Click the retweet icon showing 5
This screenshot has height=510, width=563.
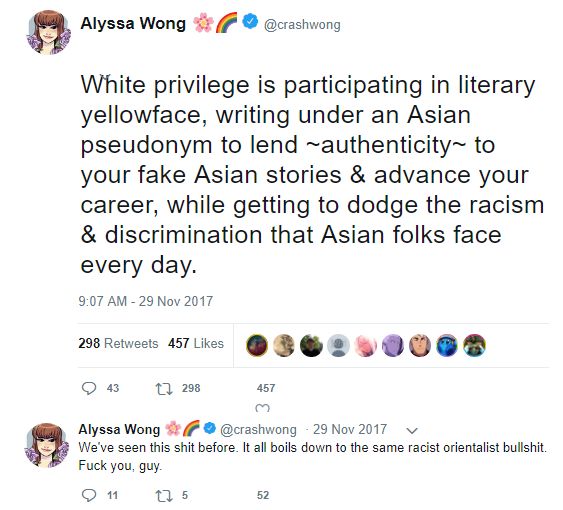pos(164,496)
